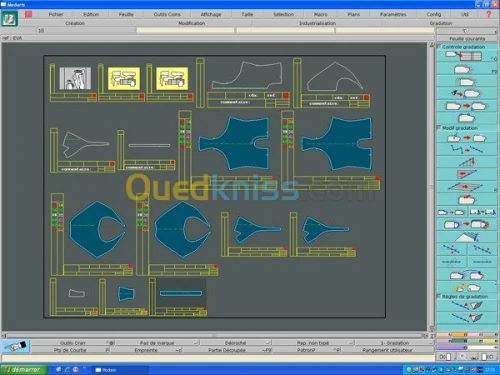Image resolution: width=500 pixels, height=375 pixels.
Task: Toggle Partie Découpée option
Action: (228, 350)
